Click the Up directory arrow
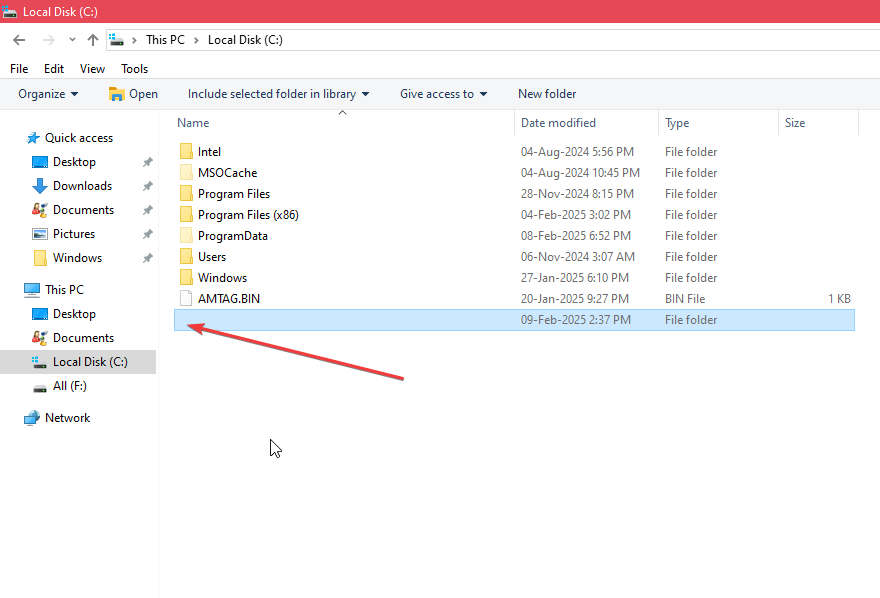This screenshot has height=598, width=880. [x=93, y=40]
